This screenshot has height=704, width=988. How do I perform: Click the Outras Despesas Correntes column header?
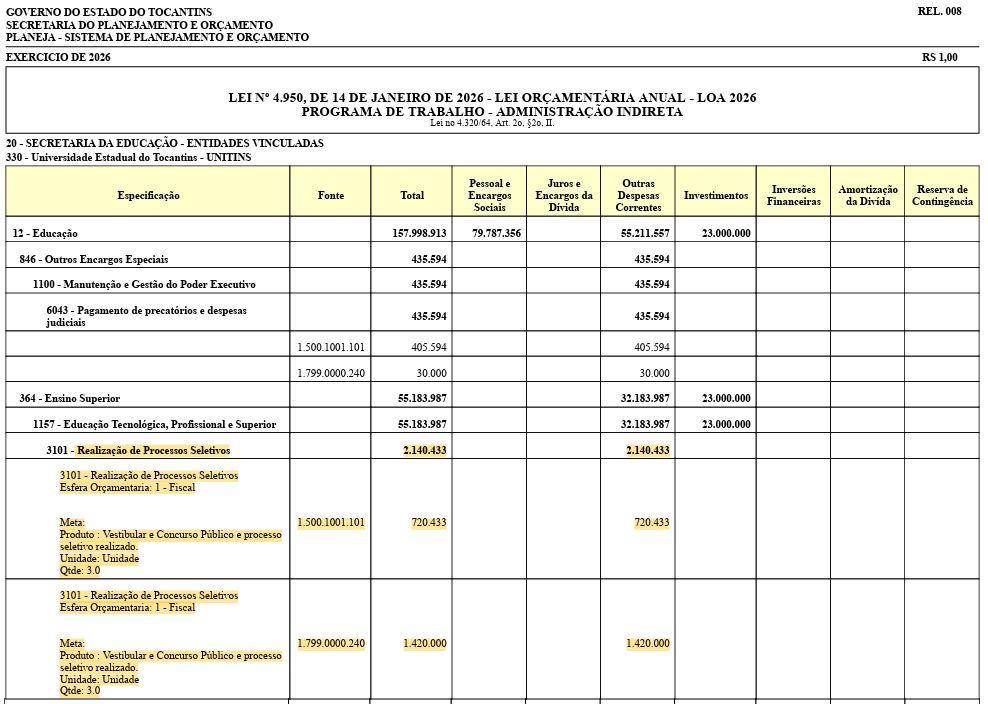637,195
